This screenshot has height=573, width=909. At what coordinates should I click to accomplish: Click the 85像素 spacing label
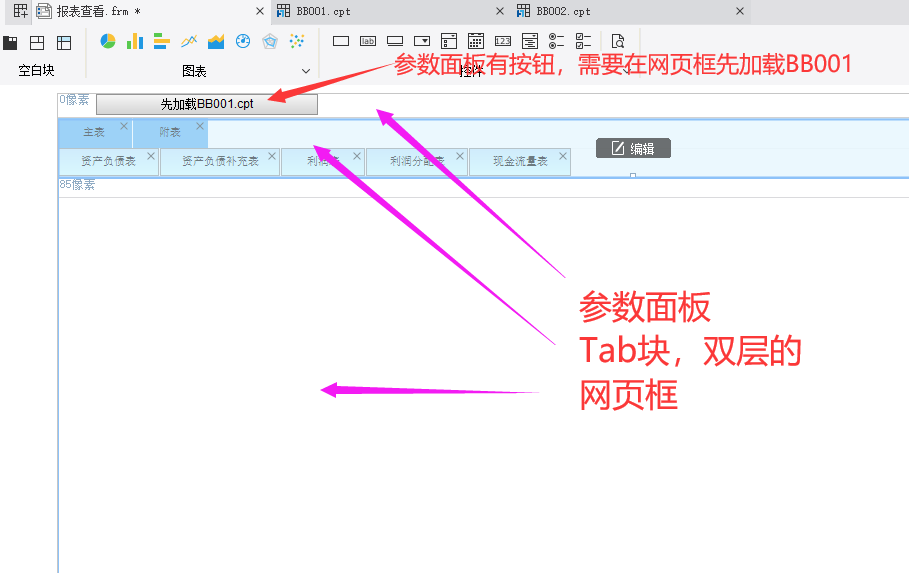point(77,185)
